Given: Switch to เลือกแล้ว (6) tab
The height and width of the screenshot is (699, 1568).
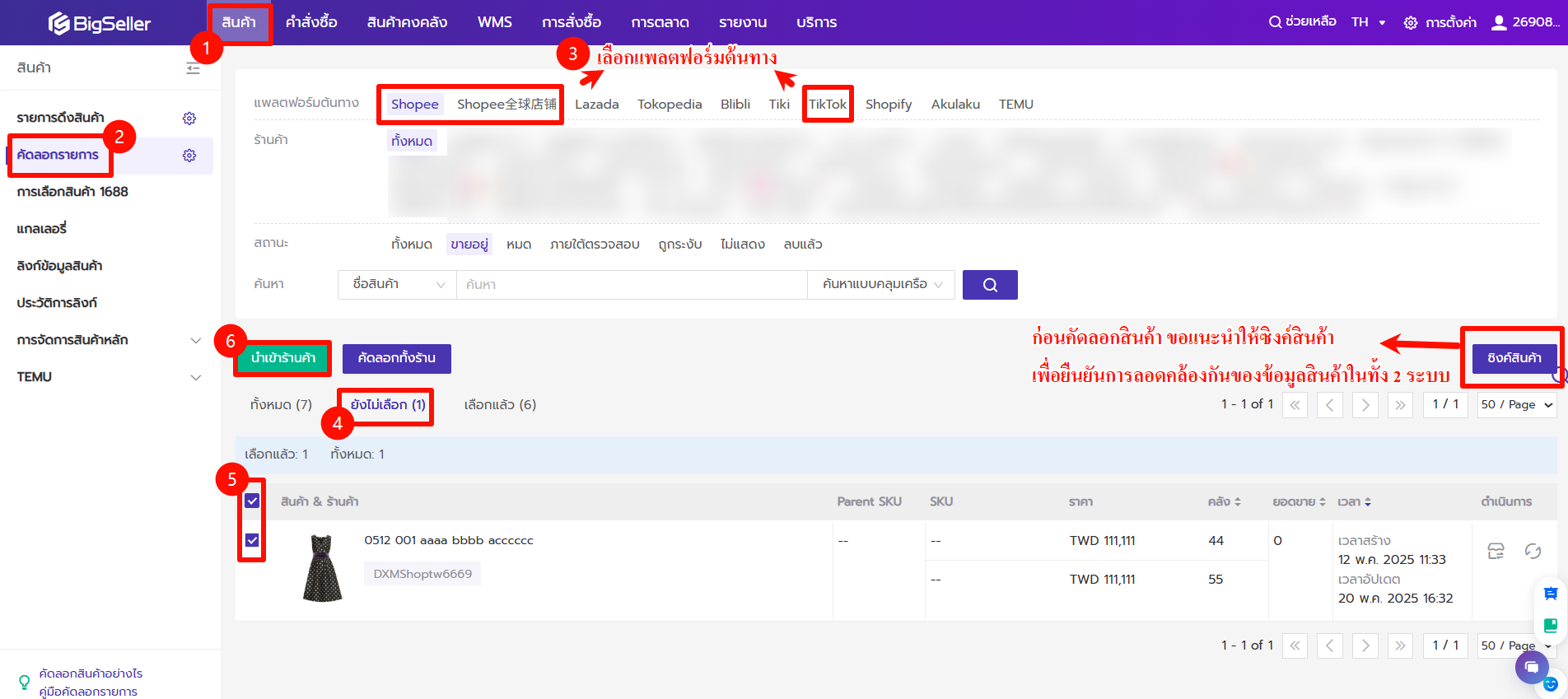Looking at the screenshot, I should pos(500,405).
